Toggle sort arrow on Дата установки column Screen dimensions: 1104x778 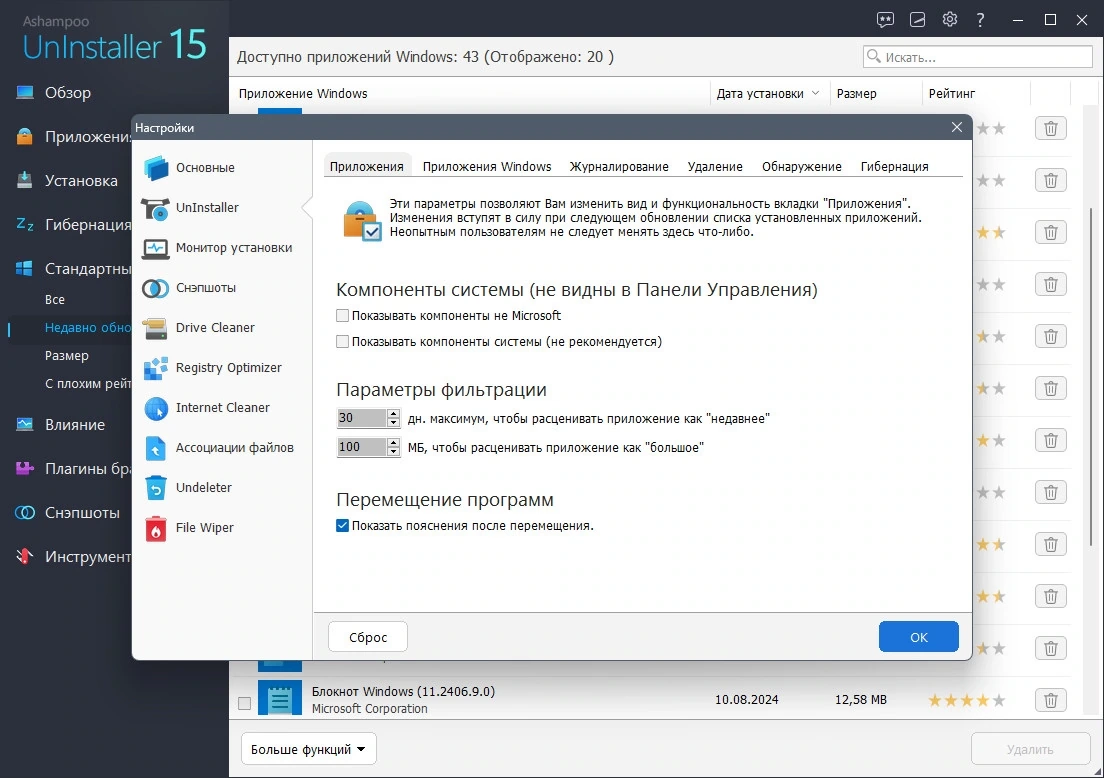815,93
